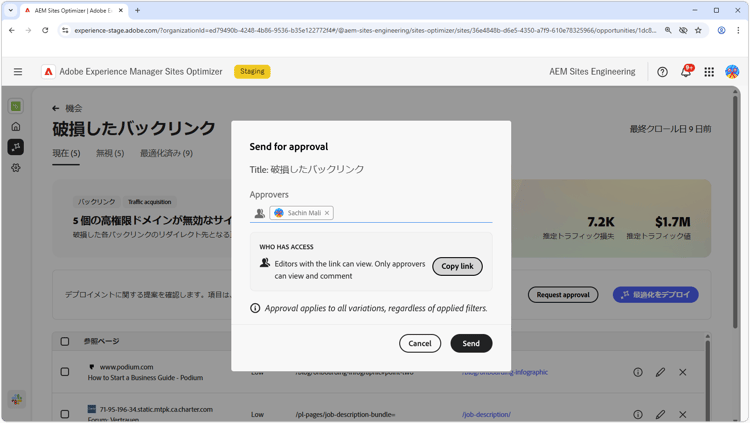Open new browser tab
Viewport: 750px width, 423px height.
[x=137, y=10]
